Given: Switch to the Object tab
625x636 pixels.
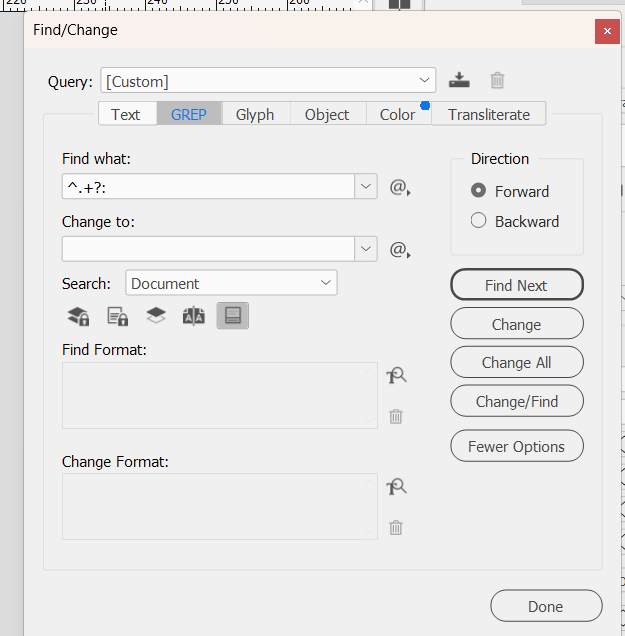Looking at the screenshot, I should (x=327, y=114).
